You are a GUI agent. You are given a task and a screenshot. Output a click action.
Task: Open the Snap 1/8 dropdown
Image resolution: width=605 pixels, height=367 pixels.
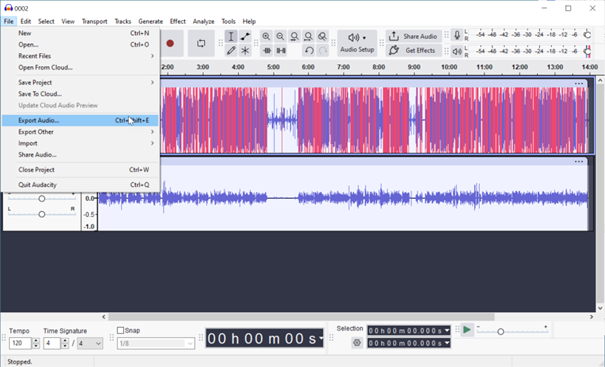(156, 343)
